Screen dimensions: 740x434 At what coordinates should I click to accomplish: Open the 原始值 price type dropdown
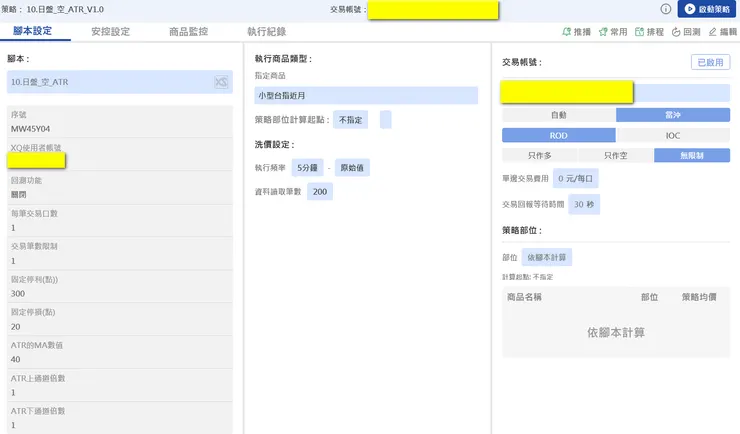click(x=352, y=167)
